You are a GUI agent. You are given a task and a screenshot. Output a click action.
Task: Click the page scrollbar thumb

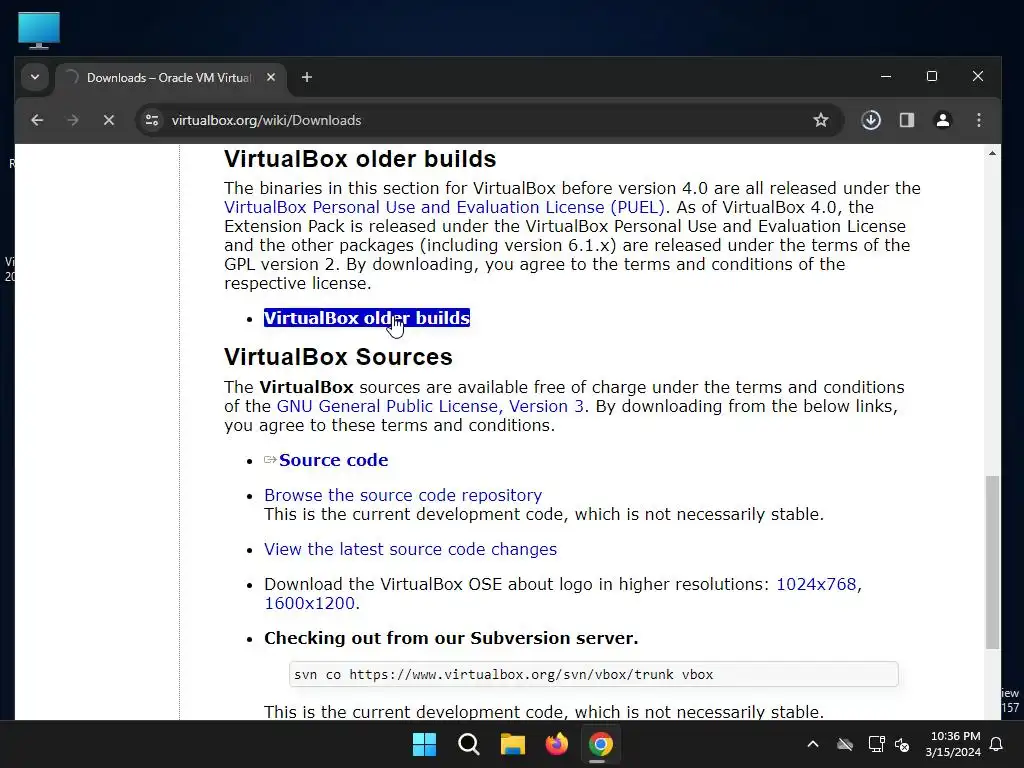tap(993, 562)
